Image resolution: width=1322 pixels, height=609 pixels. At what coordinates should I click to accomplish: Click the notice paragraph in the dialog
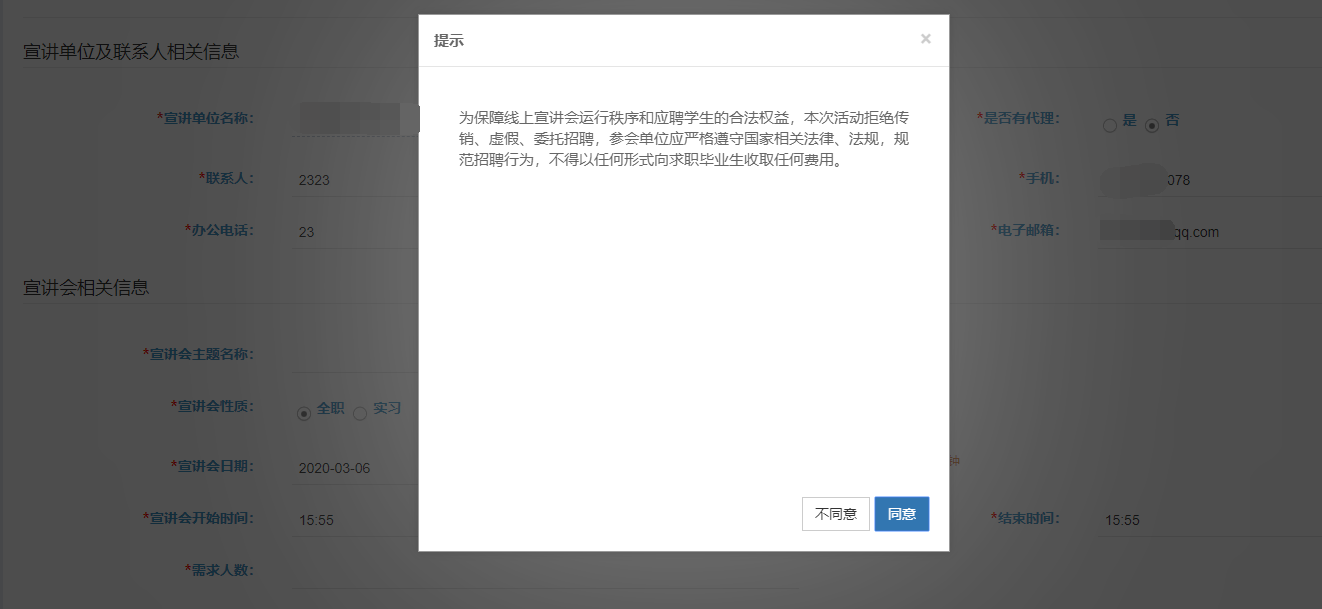click(x=683, y=138)
